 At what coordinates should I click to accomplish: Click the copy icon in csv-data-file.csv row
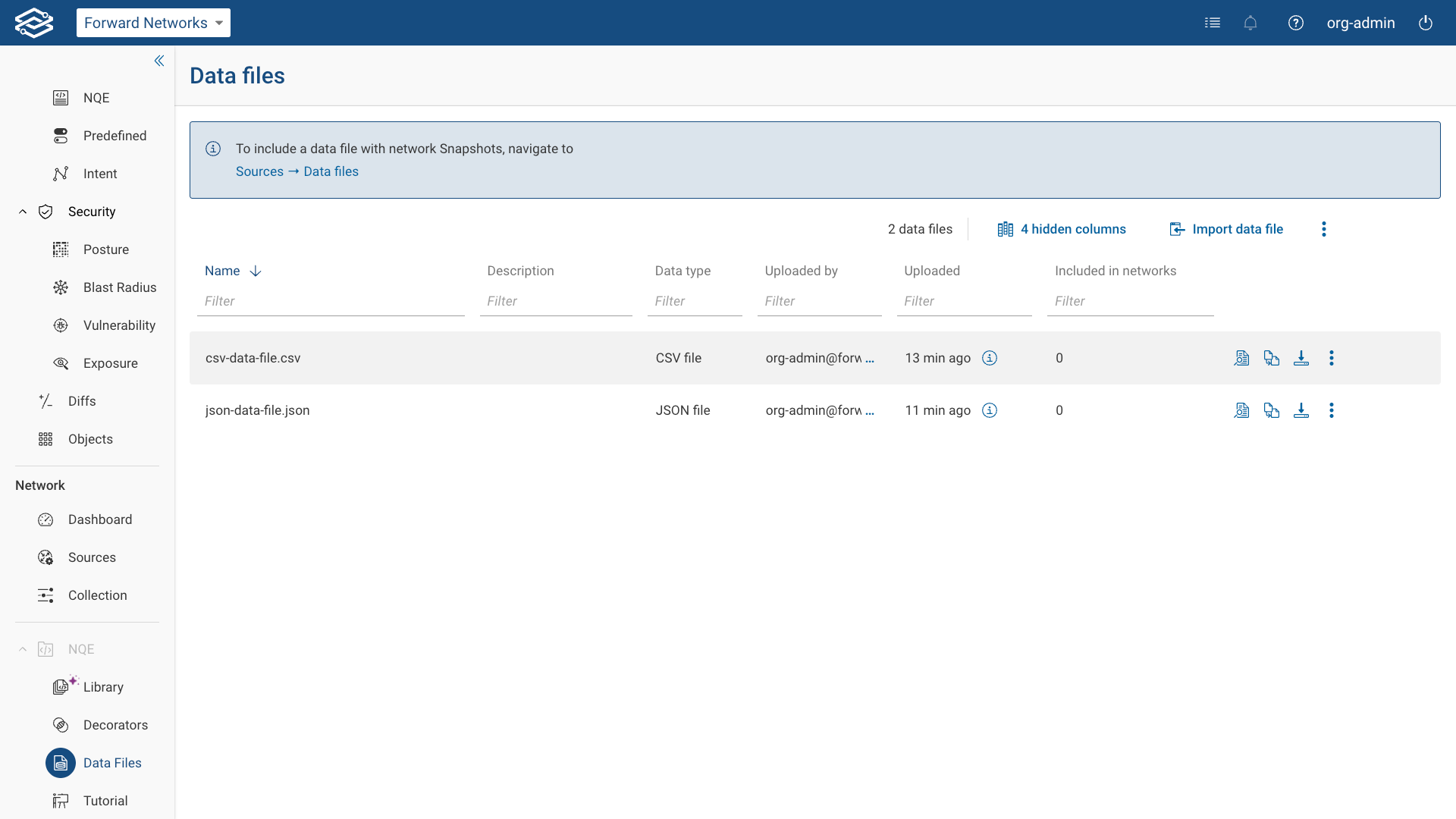click(x=1272, y=358)
